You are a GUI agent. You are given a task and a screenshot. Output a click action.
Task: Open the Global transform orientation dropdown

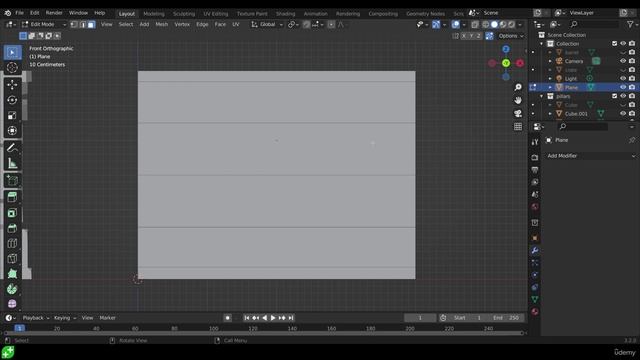pos(267,24)
